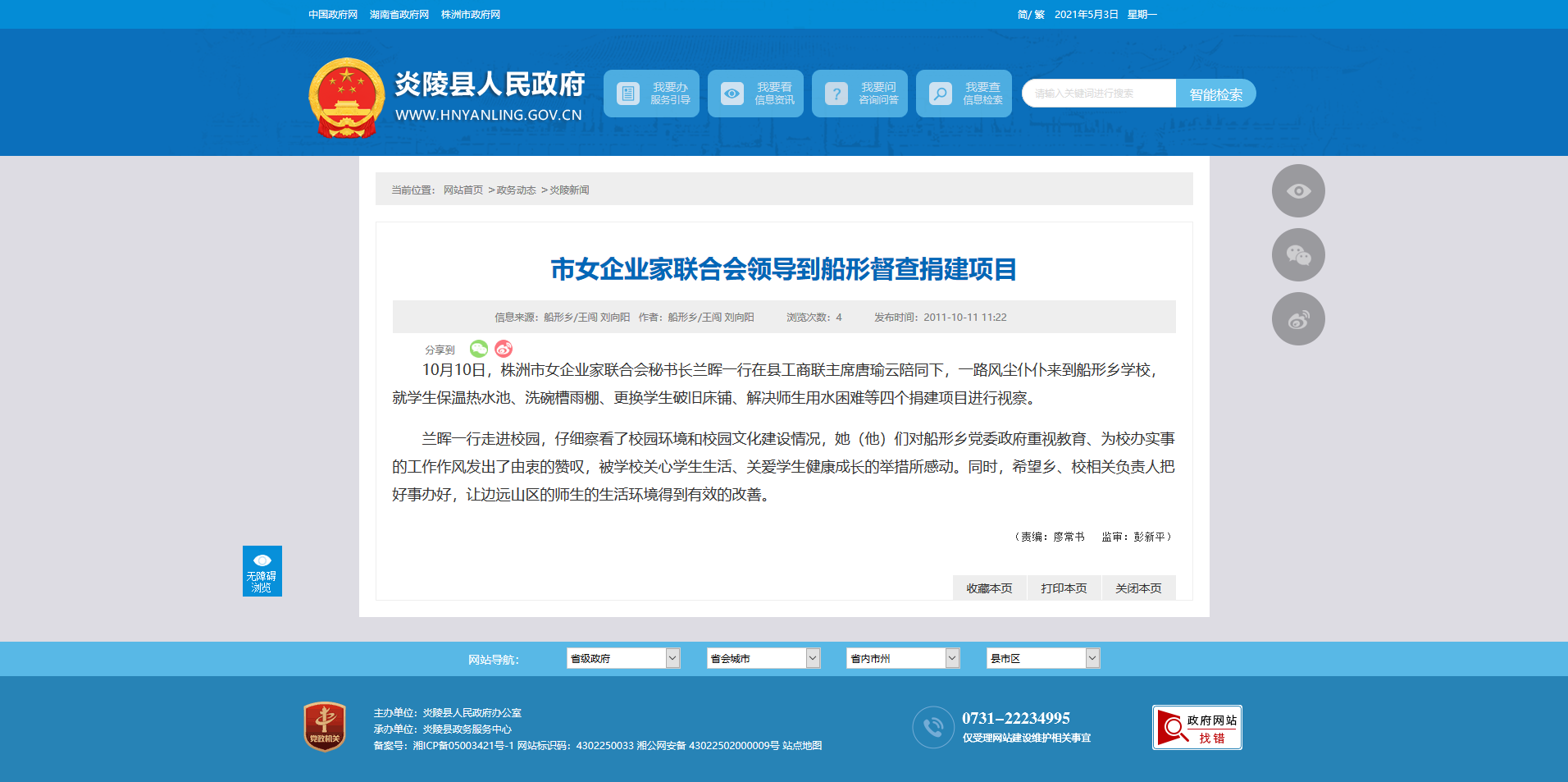Go to 网站首页 breadcrumb link

point(463,190)
